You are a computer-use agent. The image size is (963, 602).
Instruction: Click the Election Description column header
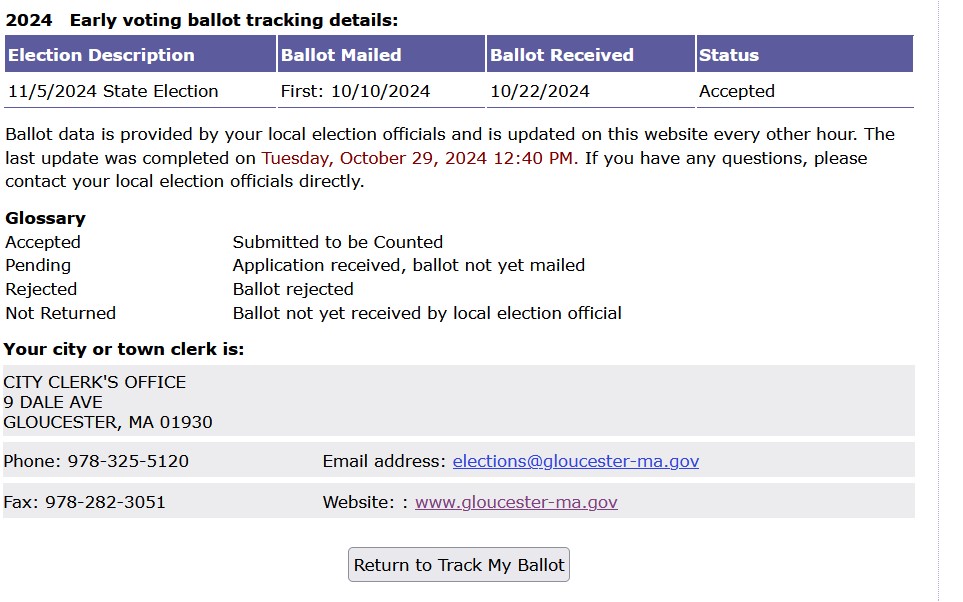101,55
